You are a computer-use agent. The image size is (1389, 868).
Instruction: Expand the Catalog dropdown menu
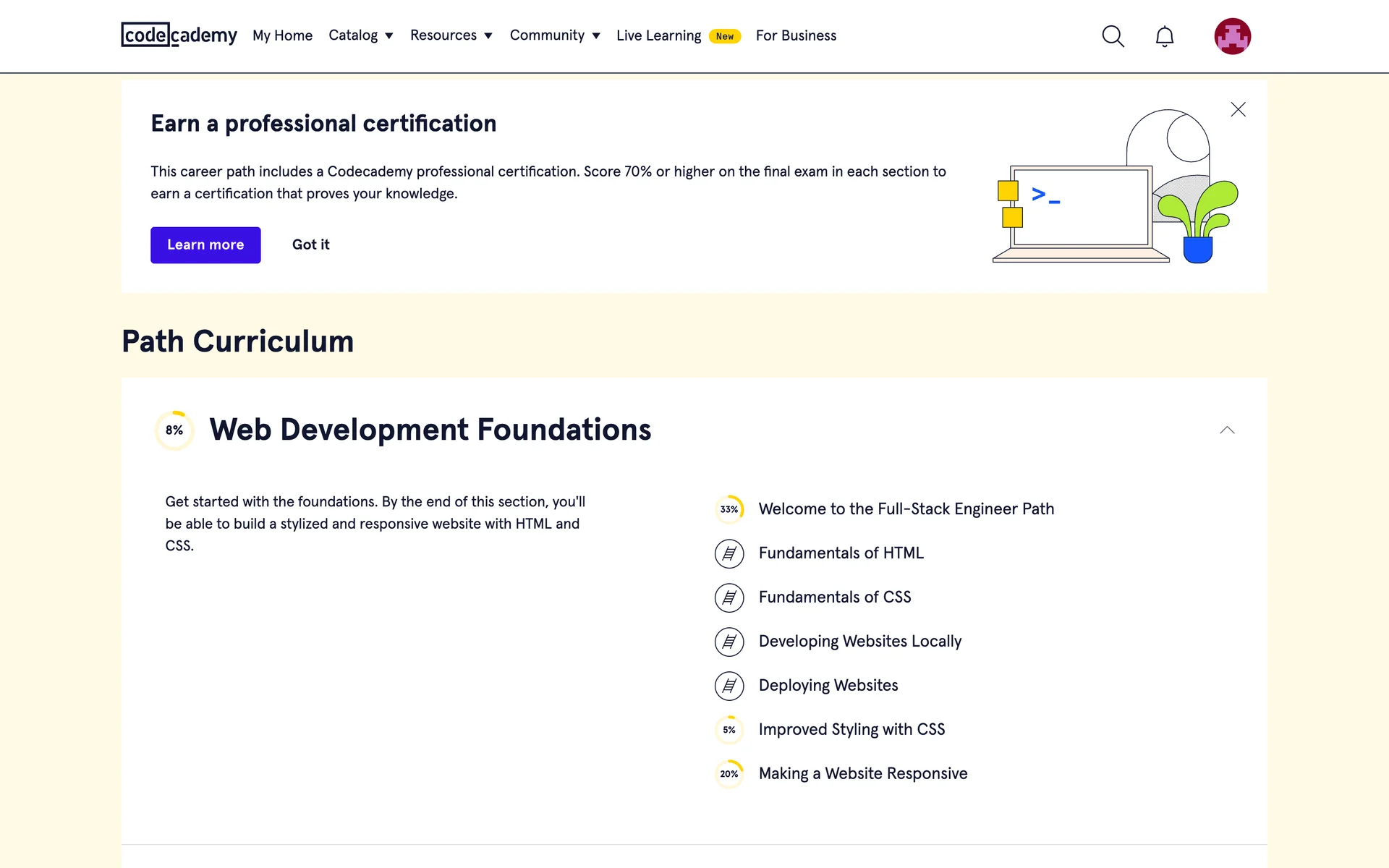coord(360,35)
